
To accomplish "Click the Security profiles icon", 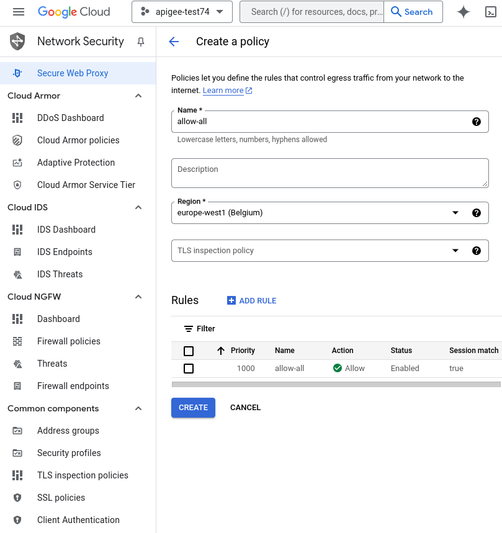I will (x=17, y=453).
